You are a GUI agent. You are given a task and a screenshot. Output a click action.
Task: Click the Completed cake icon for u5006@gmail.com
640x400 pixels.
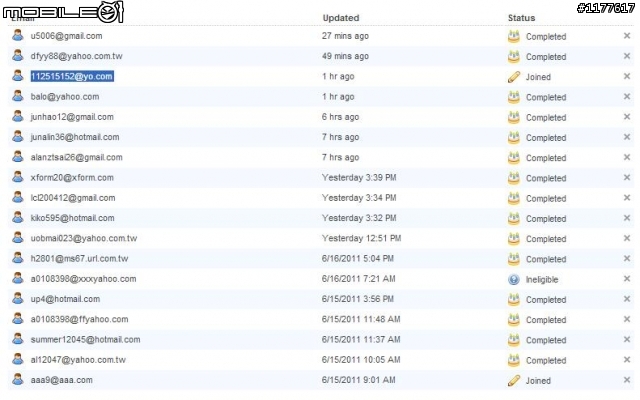[513, 36]
